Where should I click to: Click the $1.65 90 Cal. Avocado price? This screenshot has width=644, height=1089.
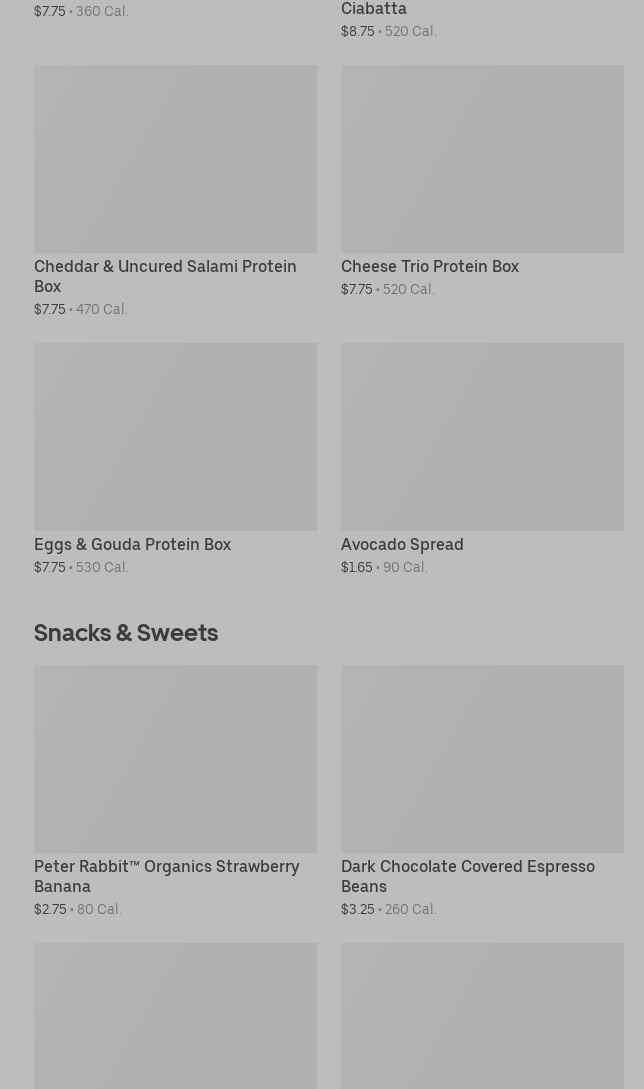coord(384,568)
